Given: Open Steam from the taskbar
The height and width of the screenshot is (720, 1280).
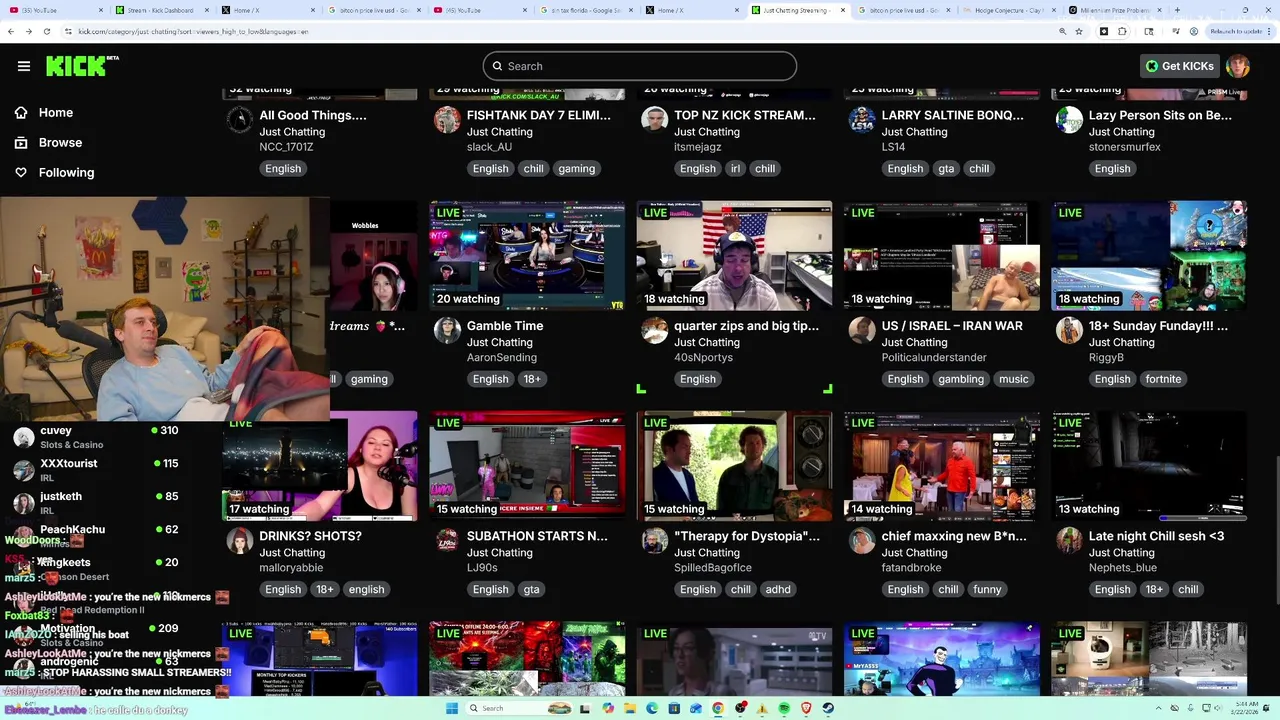Looking at the screenshot, I should (x=828, y=708).
